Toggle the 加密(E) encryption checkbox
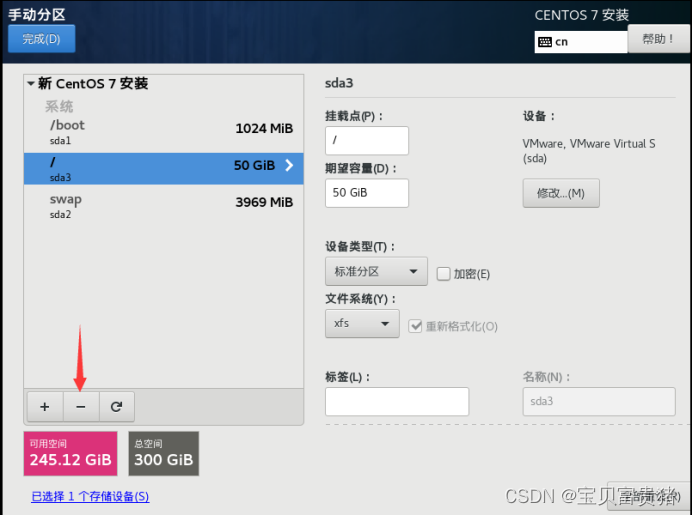The height and width of the screenshot is (516, 692). [x=443, y=274]
